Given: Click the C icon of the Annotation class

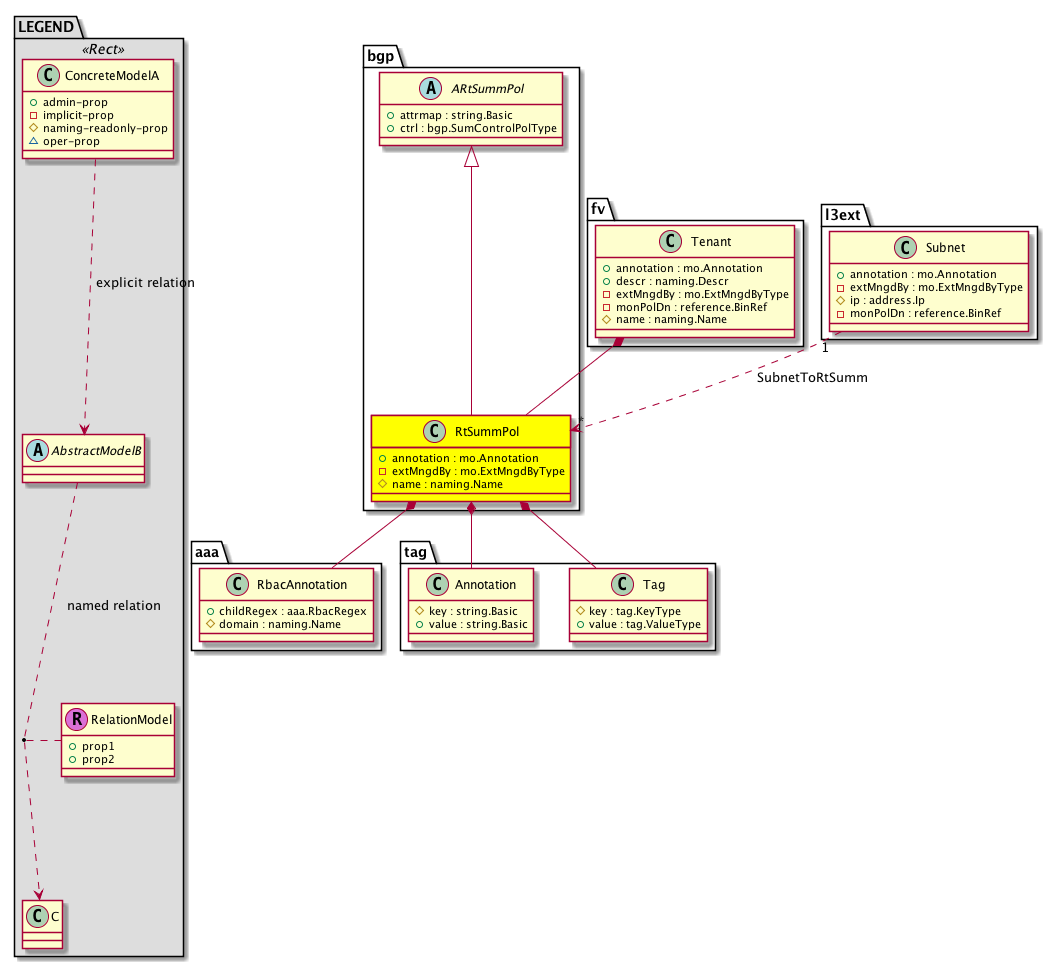Looking at the screenshot, I should pyautogui.click(x=435, y=585).
